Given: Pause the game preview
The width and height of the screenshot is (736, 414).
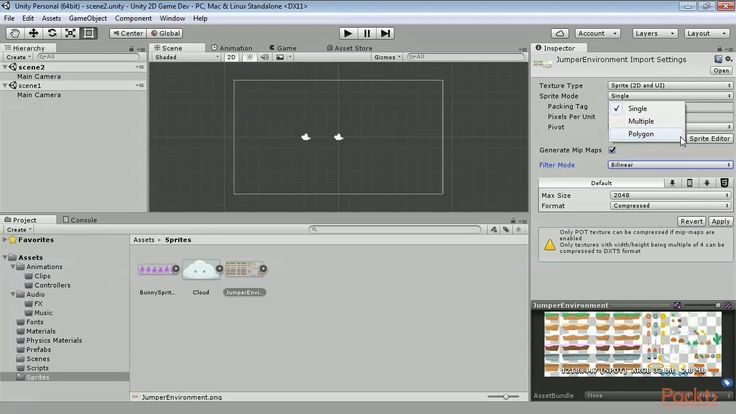Looking at the screenshot, I should pos(367,33).
